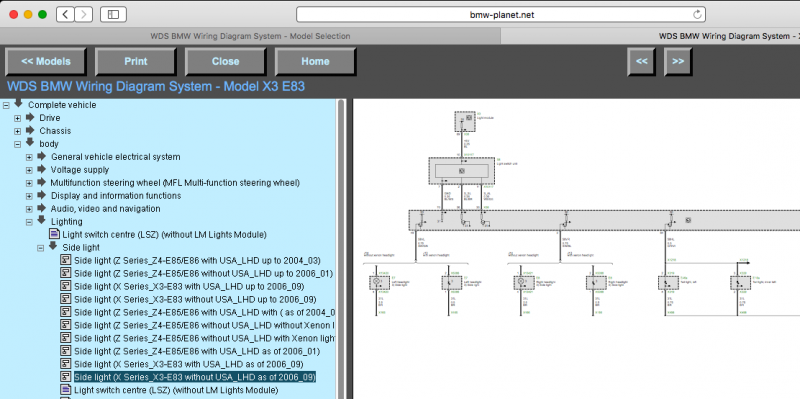Click arrow icon beside Lighting
Image resolution: width=800 pixels, height=399 pixels.
pos(41,220)
